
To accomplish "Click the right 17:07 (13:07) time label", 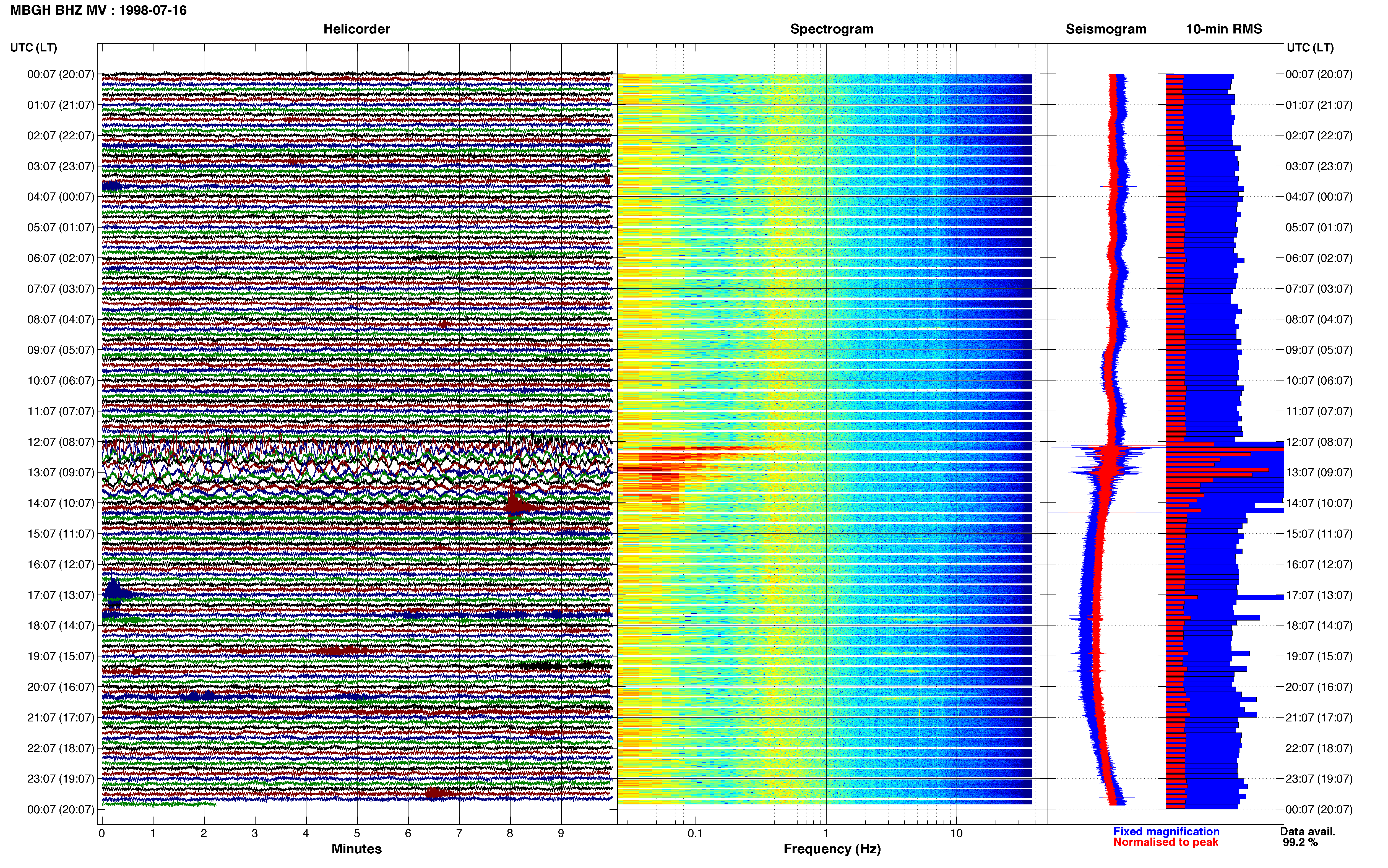I will (x=1319, y=595).
